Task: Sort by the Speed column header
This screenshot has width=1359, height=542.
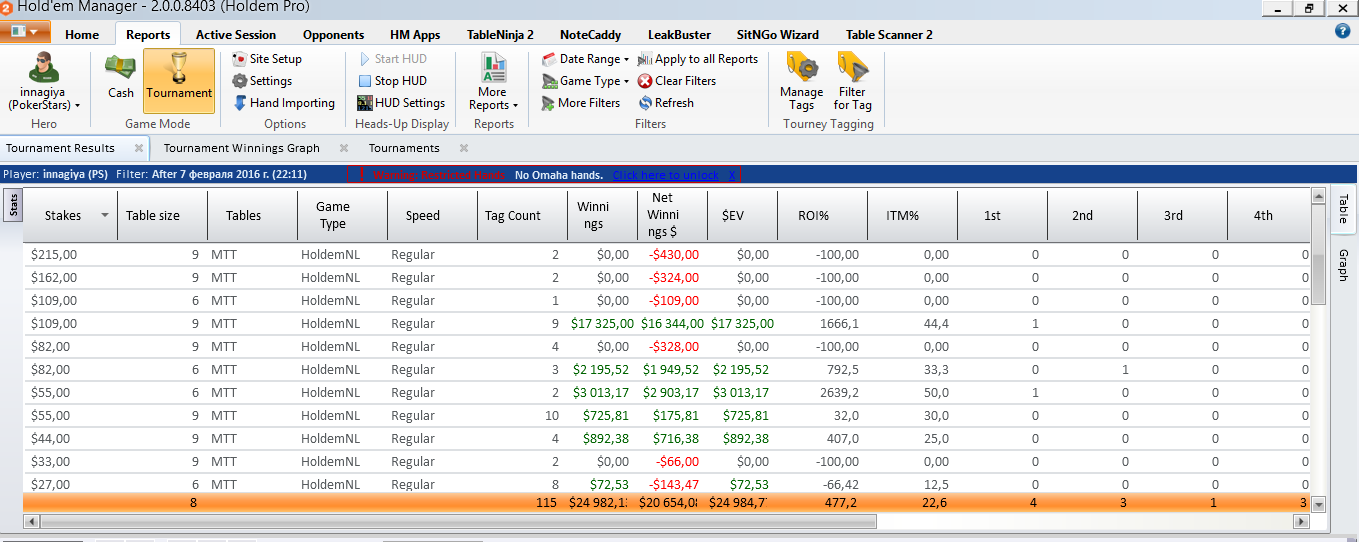Action: (x=432, y=215)
